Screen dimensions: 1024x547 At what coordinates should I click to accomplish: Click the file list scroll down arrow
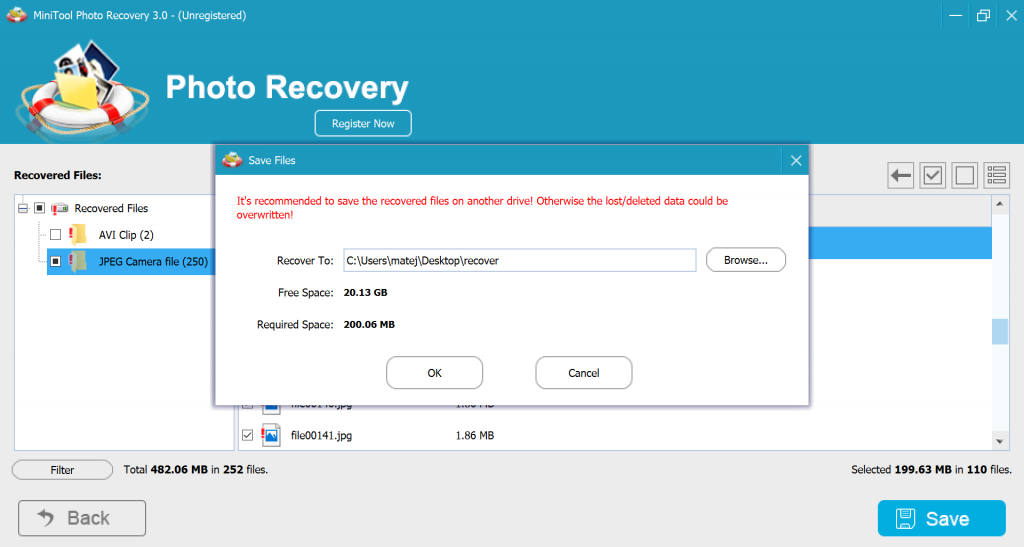(1000, 441)
